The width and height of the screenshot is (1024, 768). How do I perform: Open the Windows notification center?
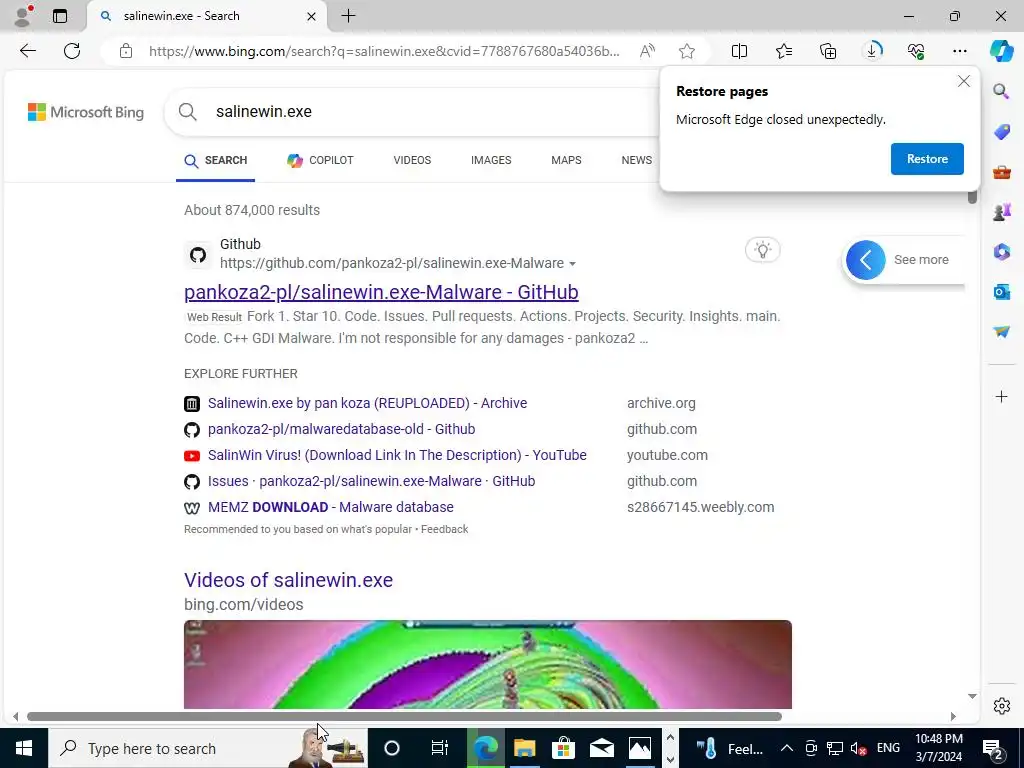click(993, 748)
